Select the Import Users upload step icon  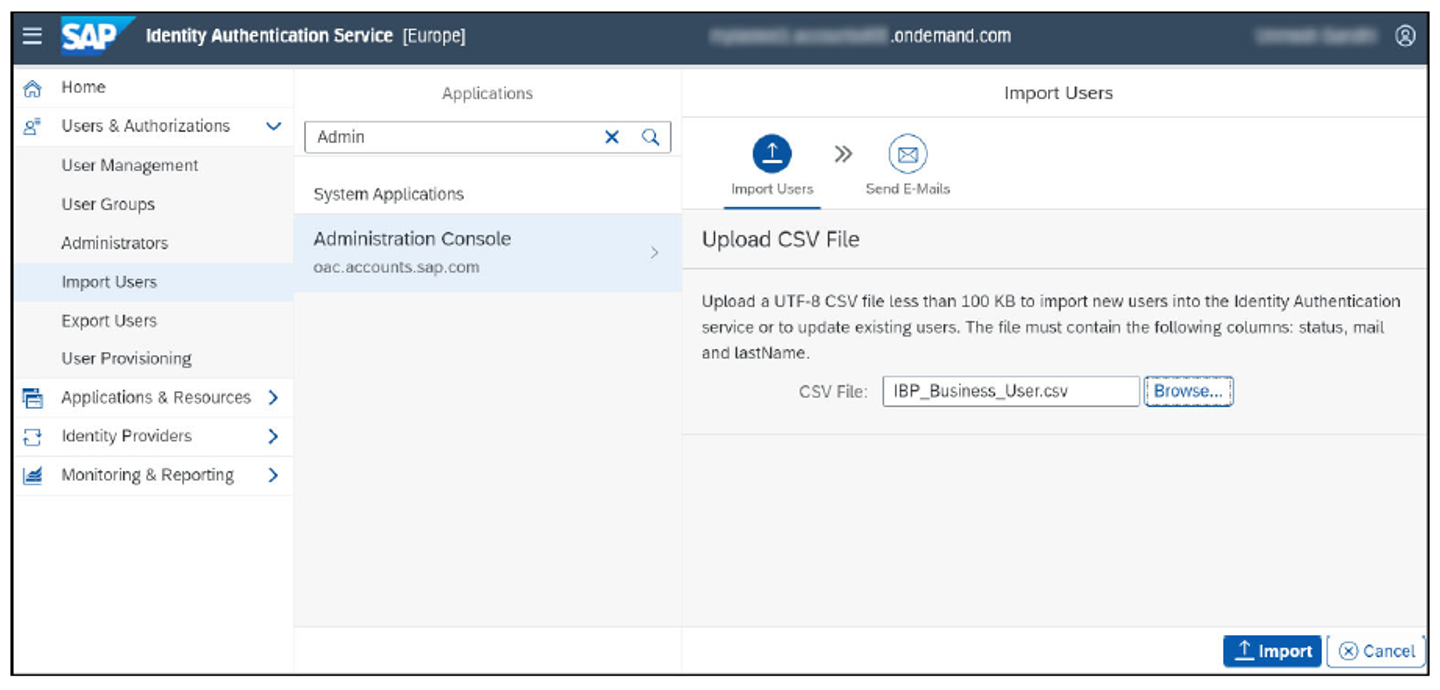tap(770, 152)
